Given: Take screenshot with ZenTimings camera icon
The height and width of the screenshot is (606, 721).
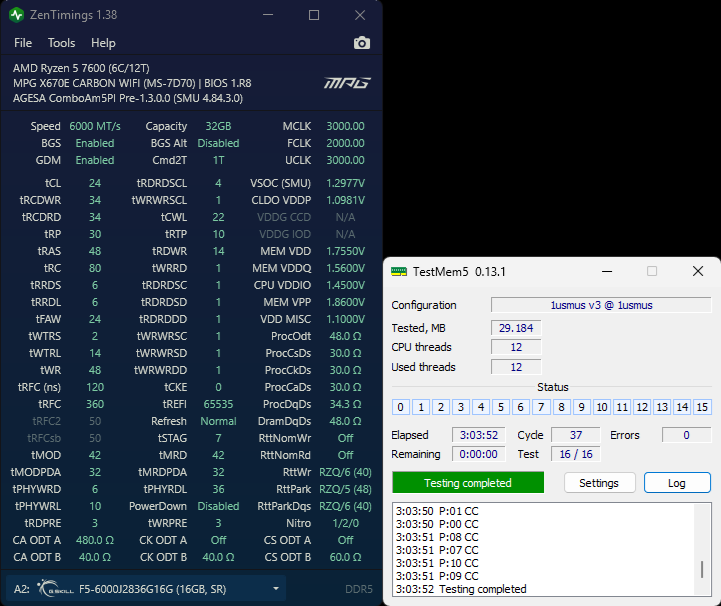Looking at the screenshot, I should [361, 43].
